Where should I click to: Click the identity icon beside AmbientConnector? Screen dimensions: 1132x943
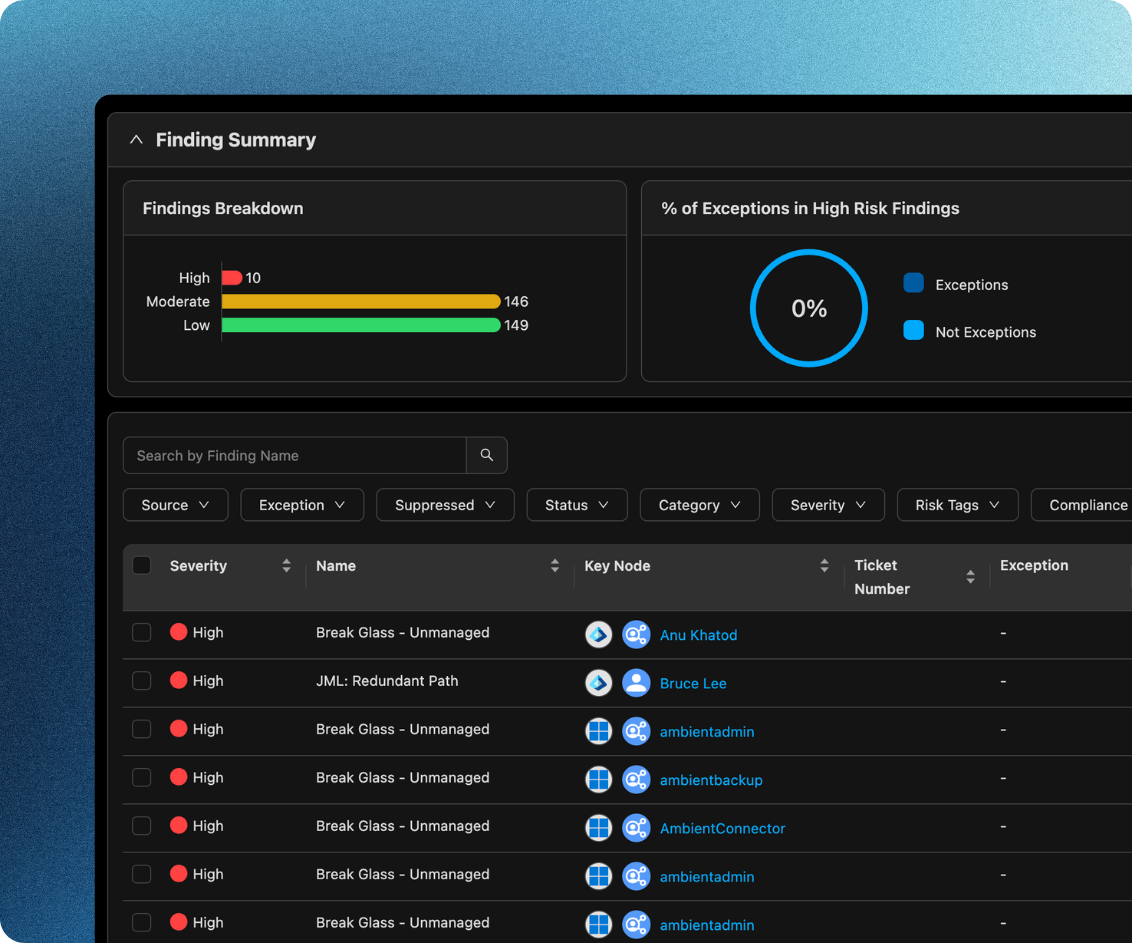pyautogui.click(x=636, y=828)
